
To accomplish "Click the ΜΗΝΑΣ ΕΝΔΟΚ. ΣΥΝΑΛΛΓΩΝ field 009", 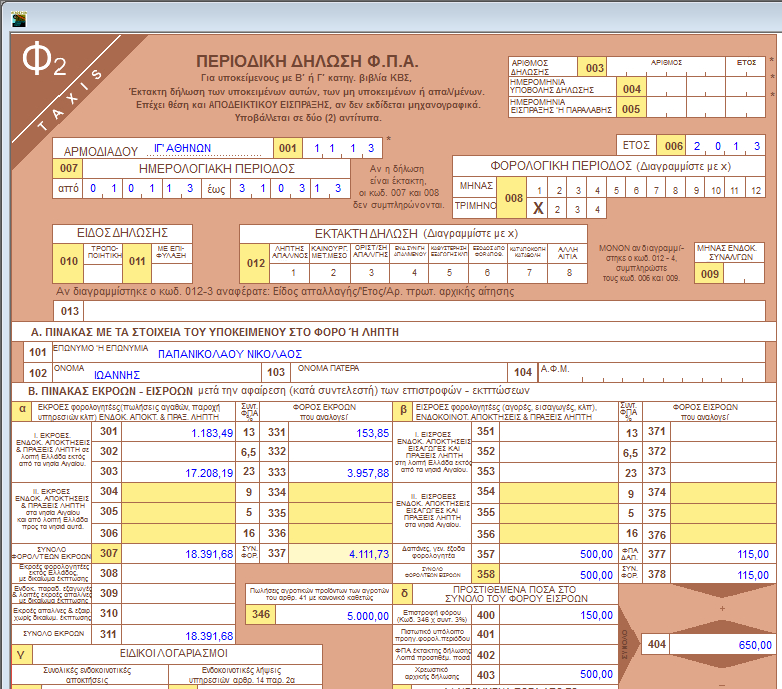I will [744, 273].
